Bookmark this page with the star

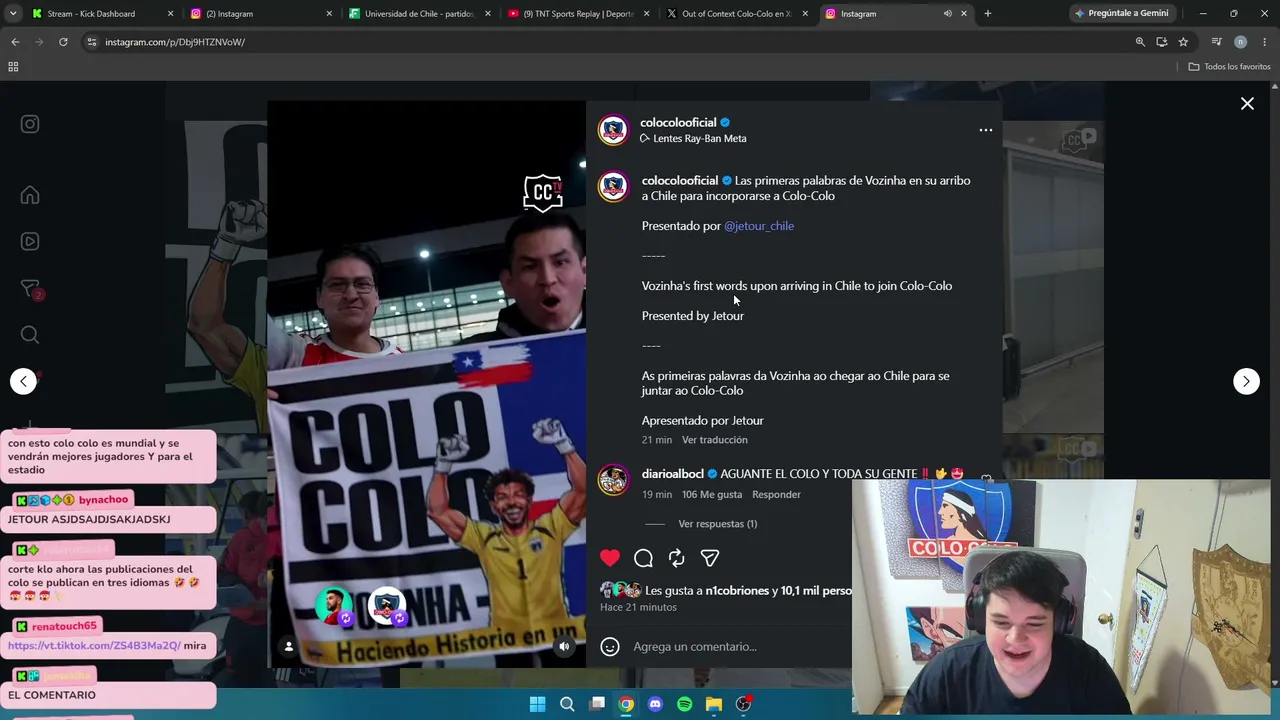(x=1183, y=42)
